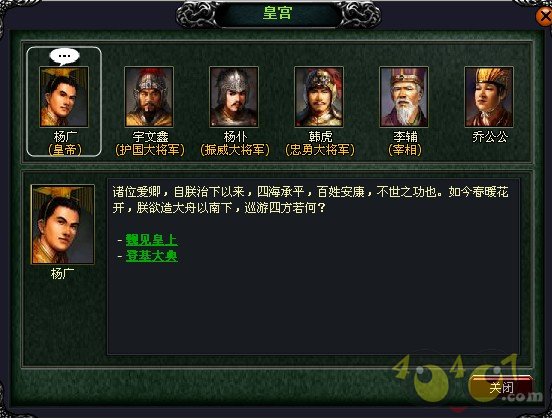Click 乔公公 eunuch portrait
Image resolution: width=552 pixels, height=418 pixels.
coord(489,97)
